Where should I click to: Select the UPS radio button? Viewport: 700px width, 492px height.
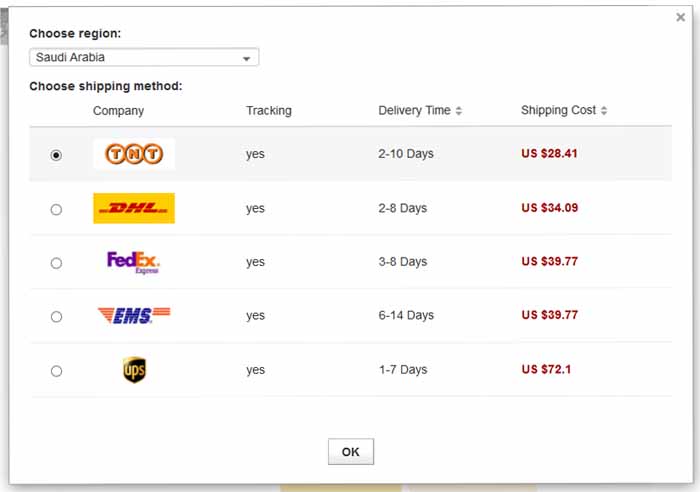56,371
